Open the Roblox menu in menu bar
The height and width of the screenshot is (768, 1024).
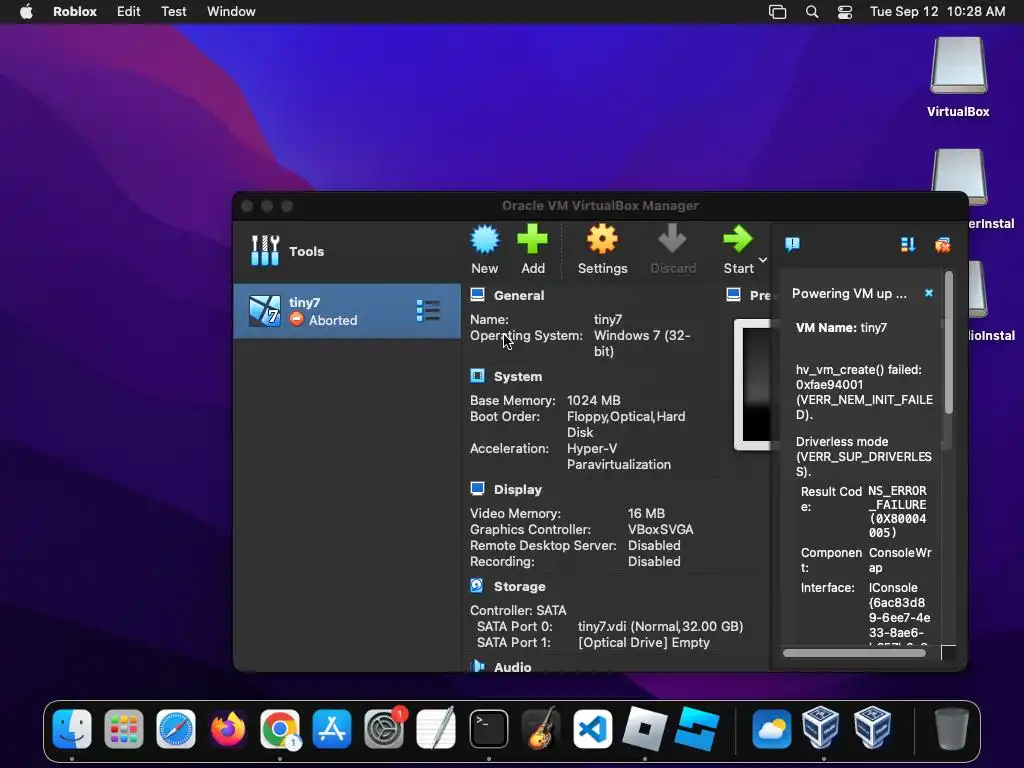coord(74,12)
